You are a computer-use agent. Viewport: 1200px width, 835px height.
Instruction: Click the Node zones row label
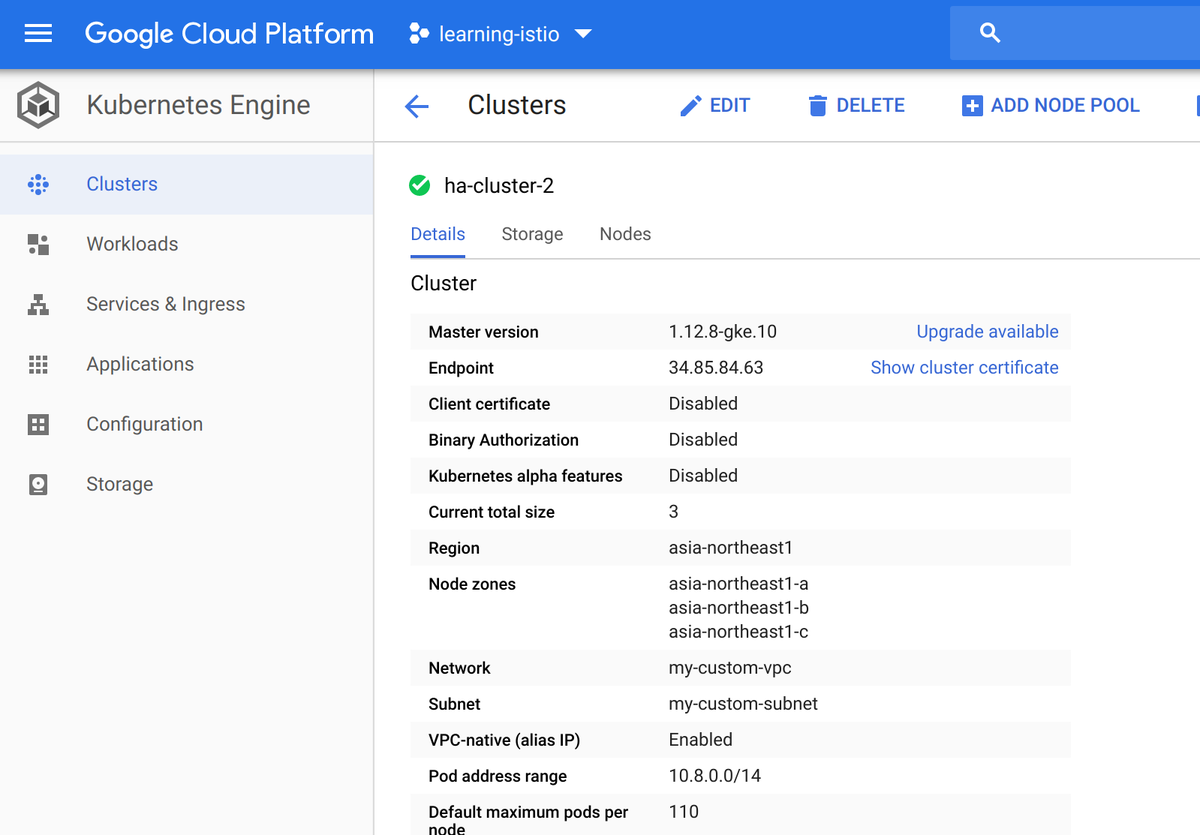472,584
